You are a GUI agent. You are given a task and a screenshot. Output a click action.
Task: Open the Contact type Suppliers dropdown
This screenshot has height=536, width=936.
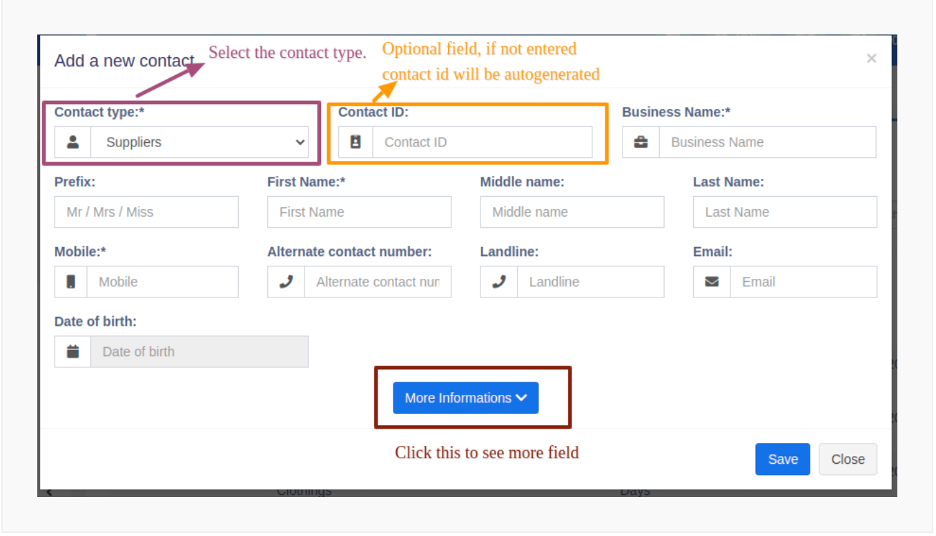pyautogui.click(x=199, y=142)
